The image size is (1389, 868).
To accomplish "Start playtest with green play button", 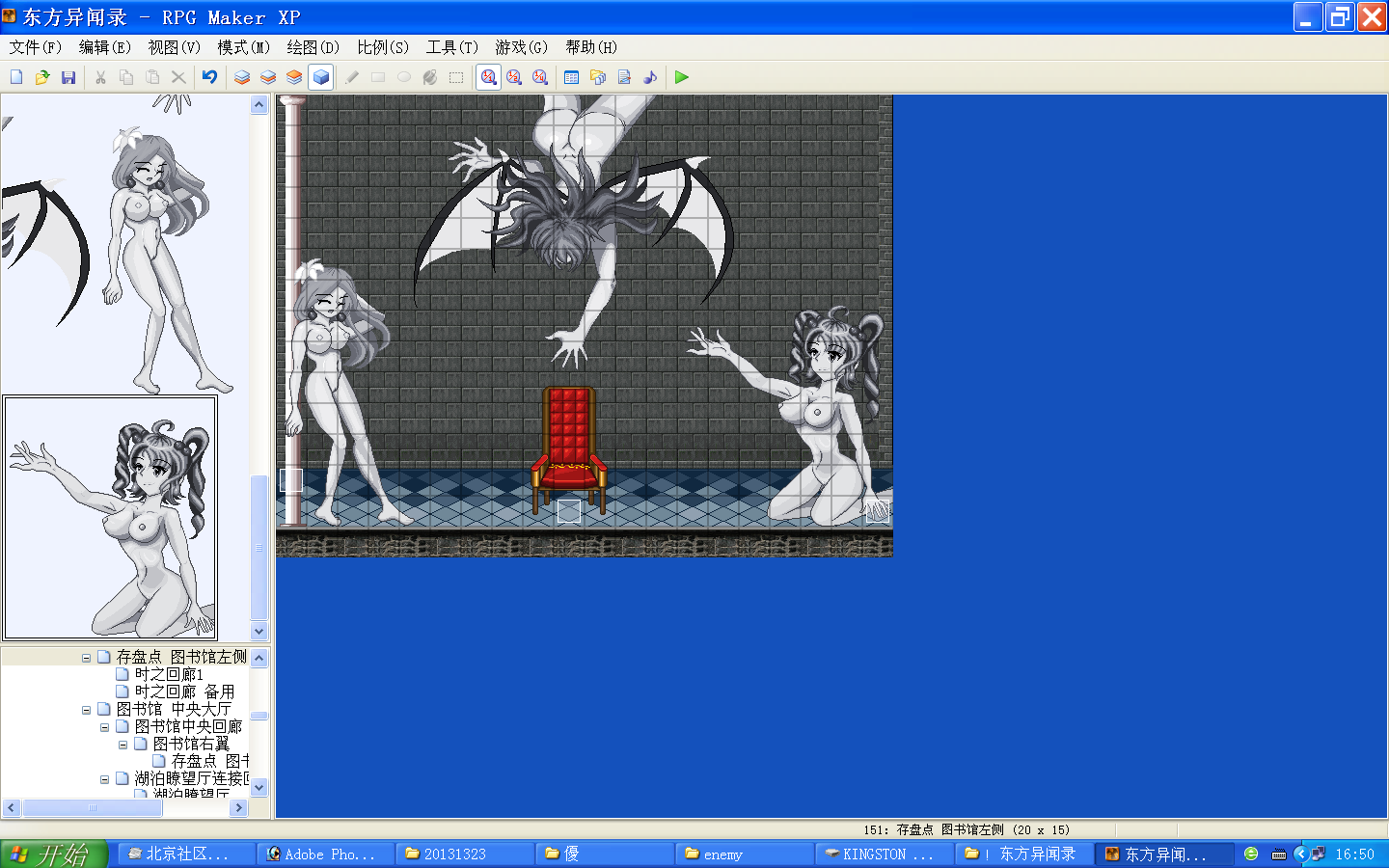I will [682, 77].
